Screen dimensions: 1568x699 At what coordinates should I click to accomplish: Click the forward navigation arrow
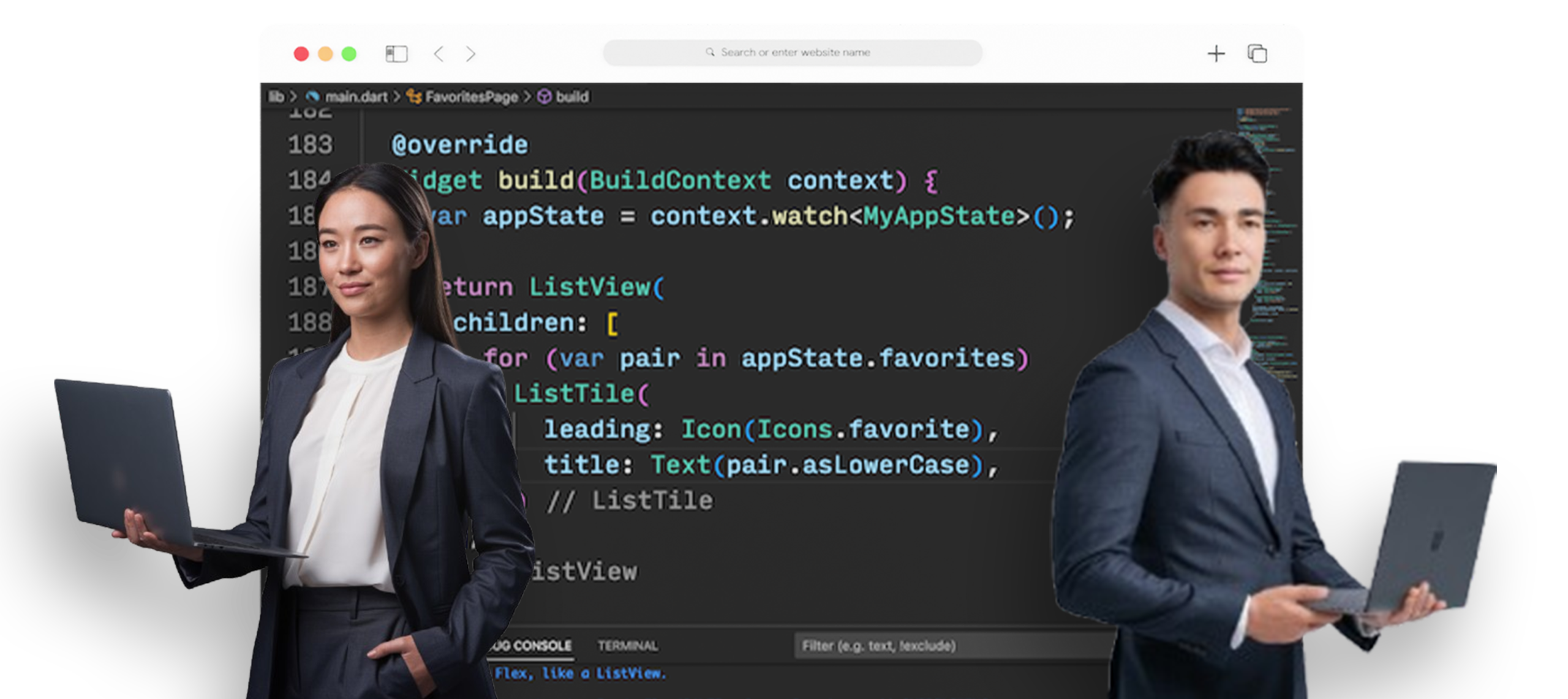tap(470, 53)
